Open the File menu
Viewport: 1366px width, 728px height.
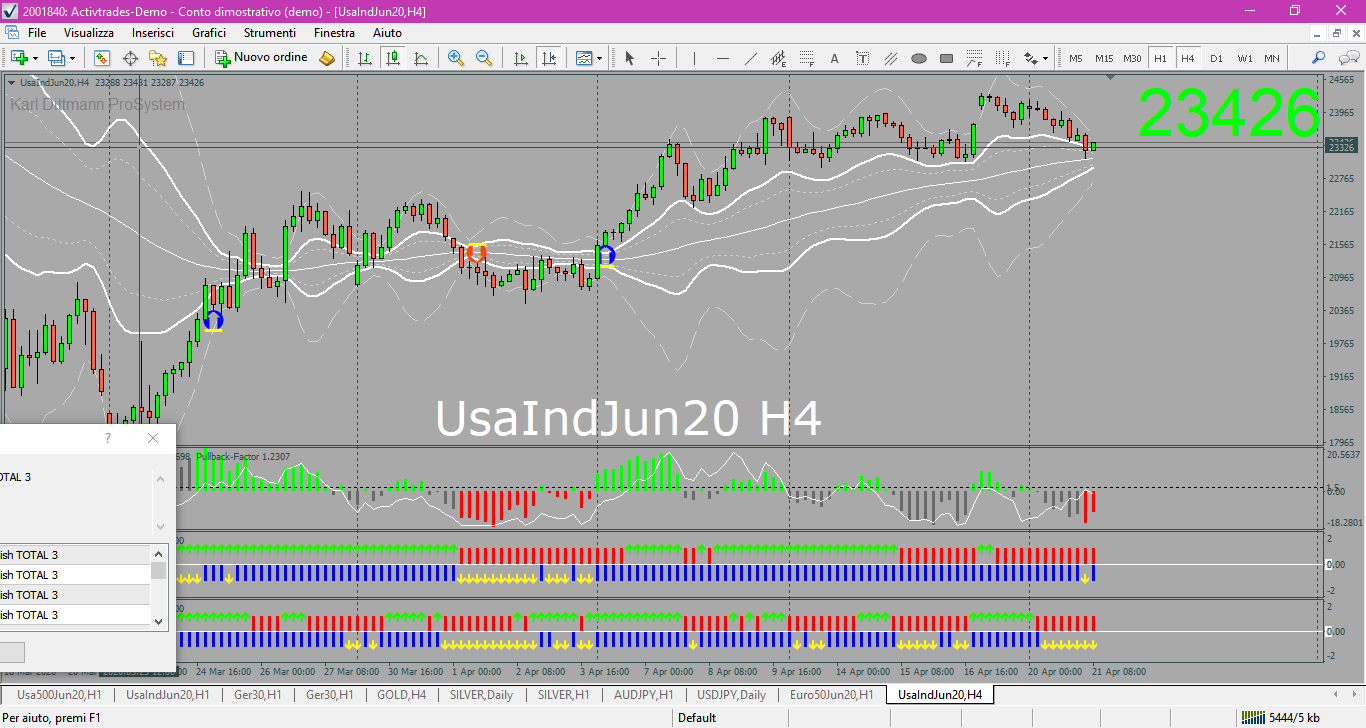[37, 33]
